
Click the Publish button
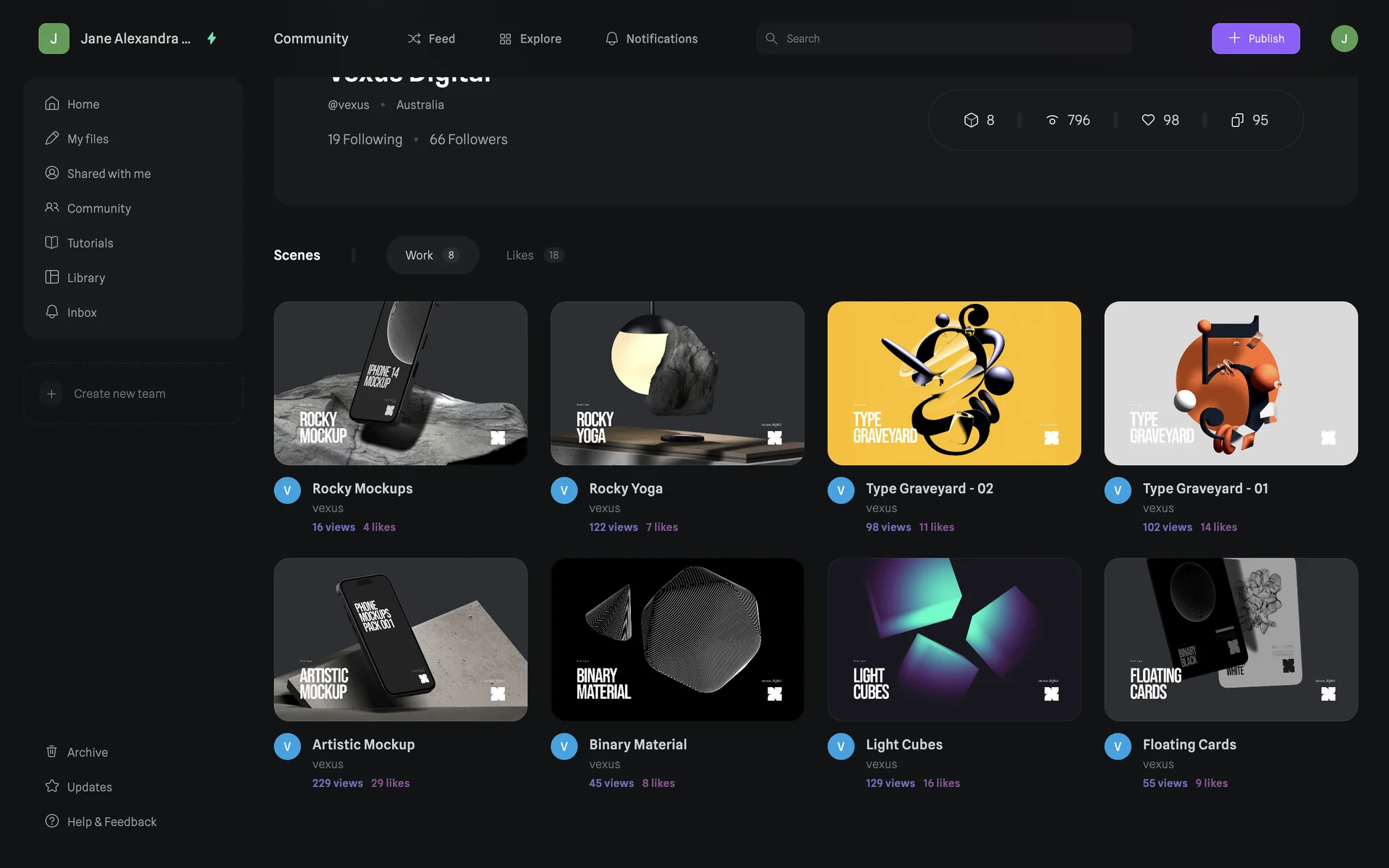(1255, 38)
